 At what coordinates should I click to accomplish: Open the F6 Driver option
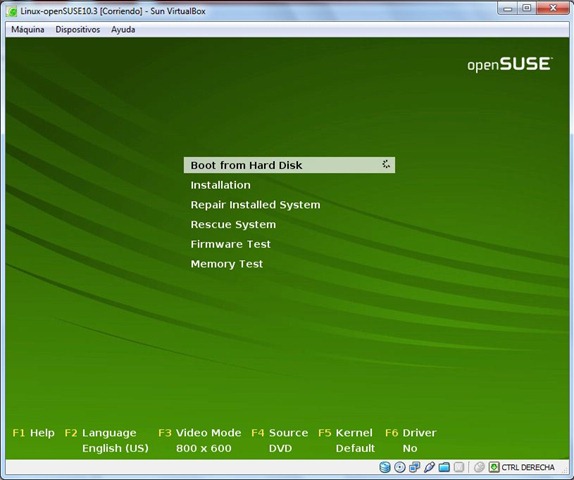coord(410,433)
